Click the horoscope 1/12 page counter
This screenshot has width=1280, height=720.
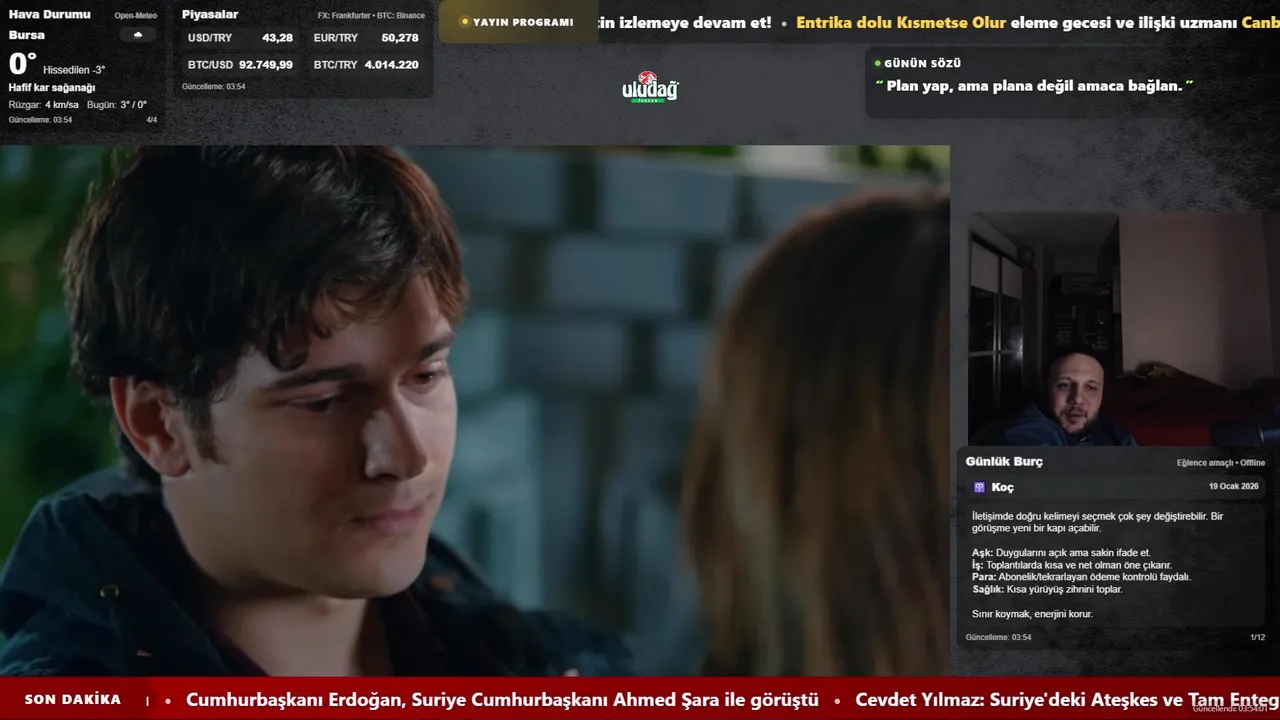1257,637
